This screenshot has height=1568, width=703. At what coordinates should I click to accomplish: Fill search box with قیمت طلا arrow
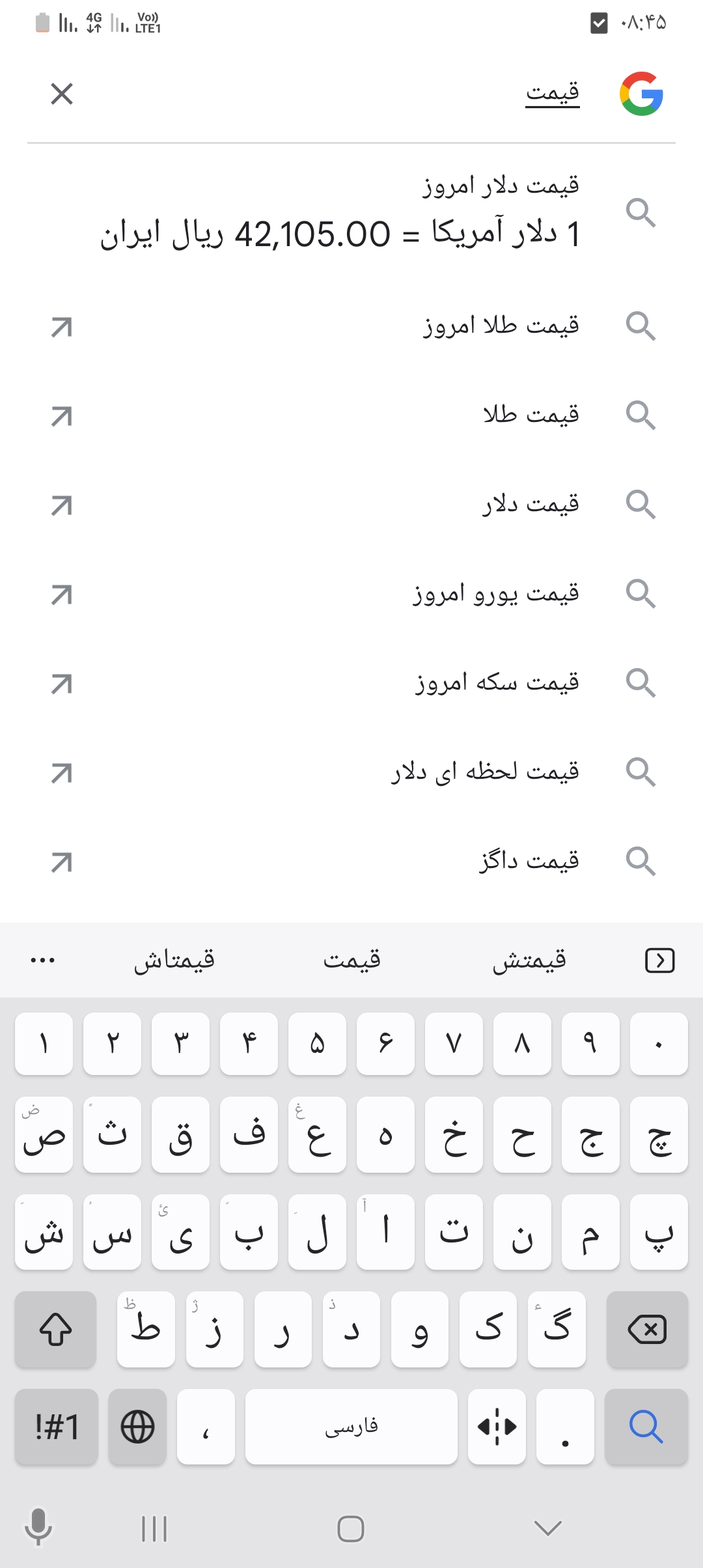click(62, 415)
